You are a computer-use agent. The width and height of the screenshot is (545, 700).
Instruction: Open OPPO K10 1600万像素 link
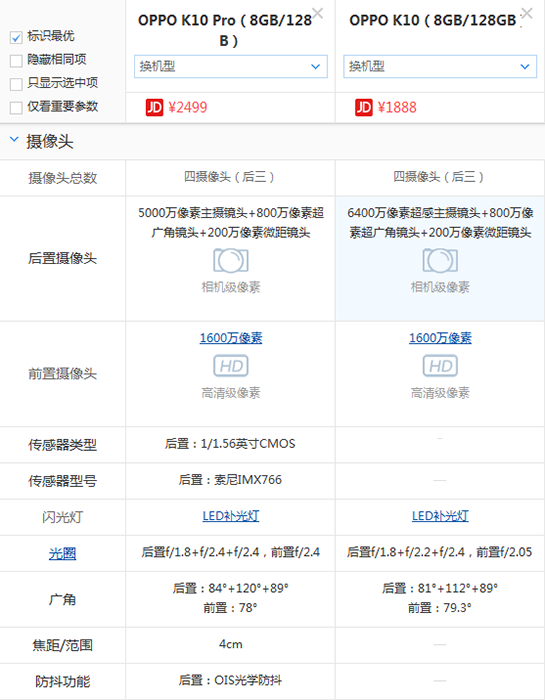pyautogui.click(x=440, y=338)
